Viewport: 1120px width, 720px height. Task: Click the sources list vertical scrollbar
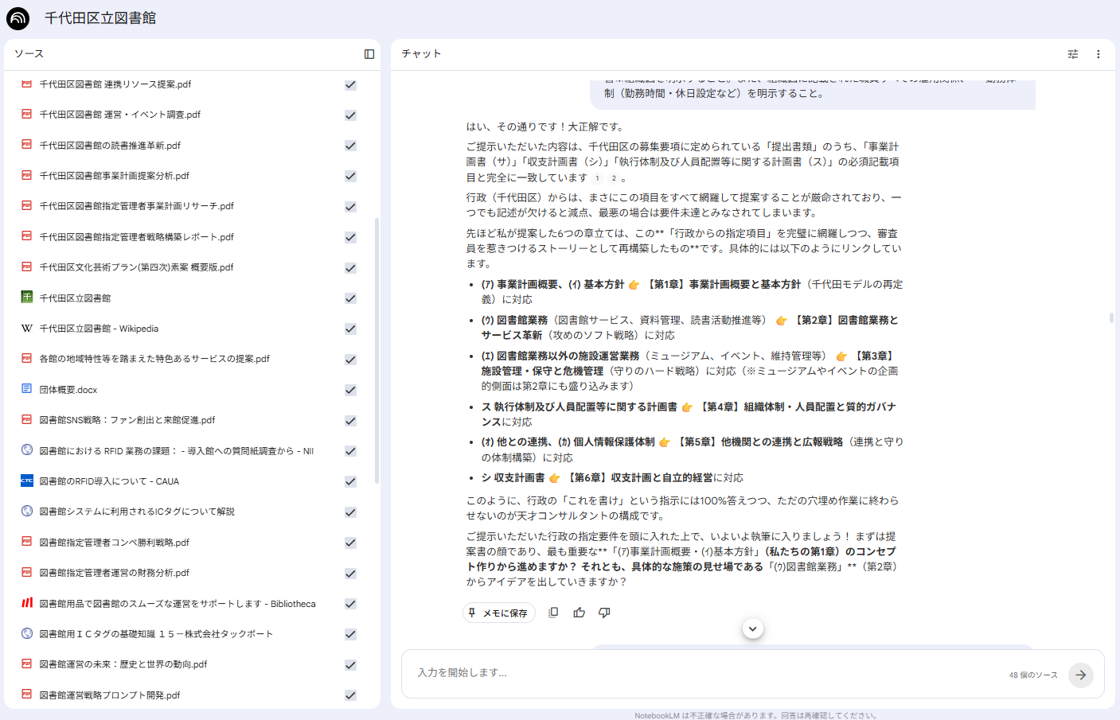[377, 350]
